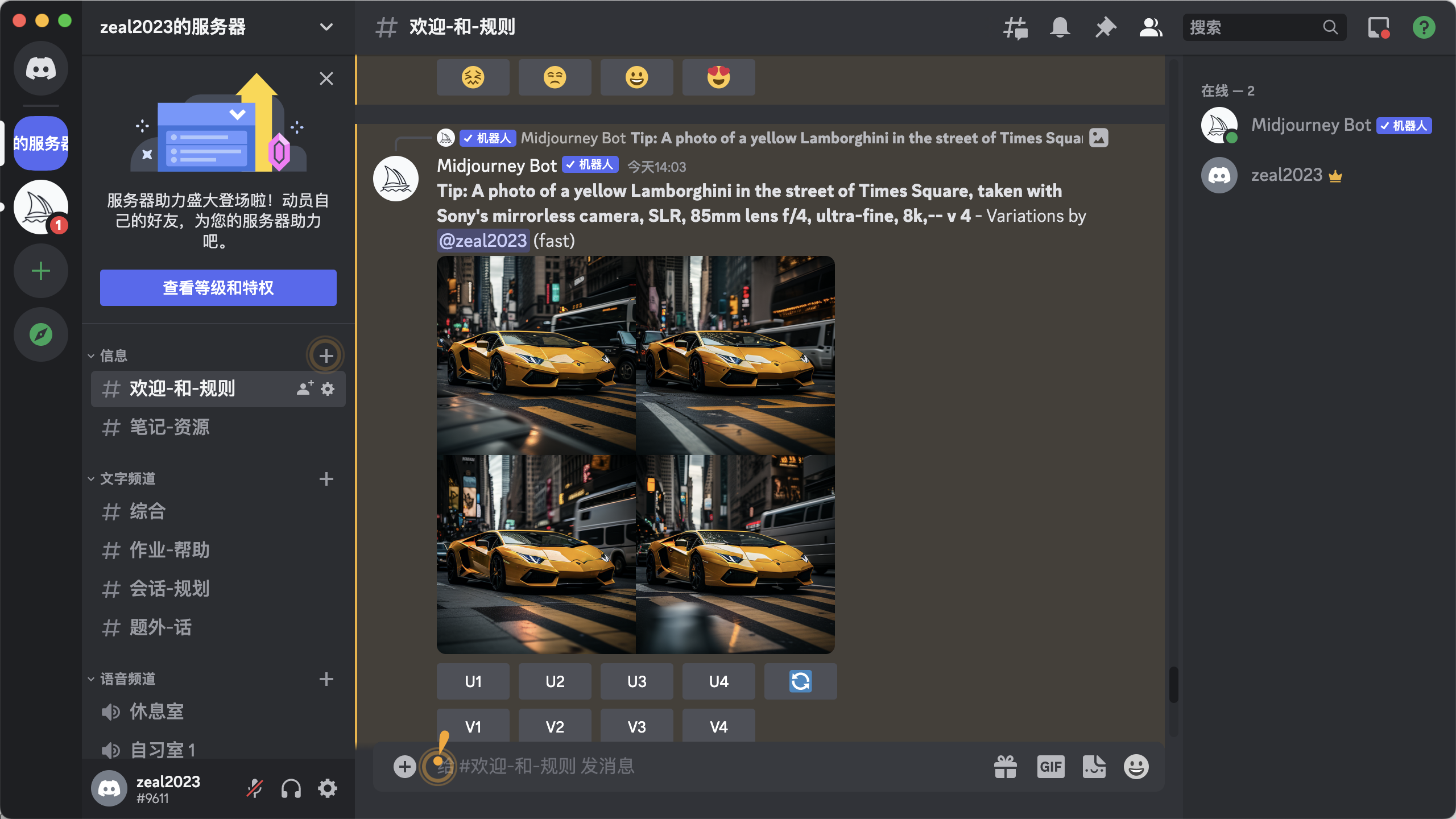Open the zeal2023 server dropdown menu
This screenshot has height=819, width=1456.
point(326,27)
